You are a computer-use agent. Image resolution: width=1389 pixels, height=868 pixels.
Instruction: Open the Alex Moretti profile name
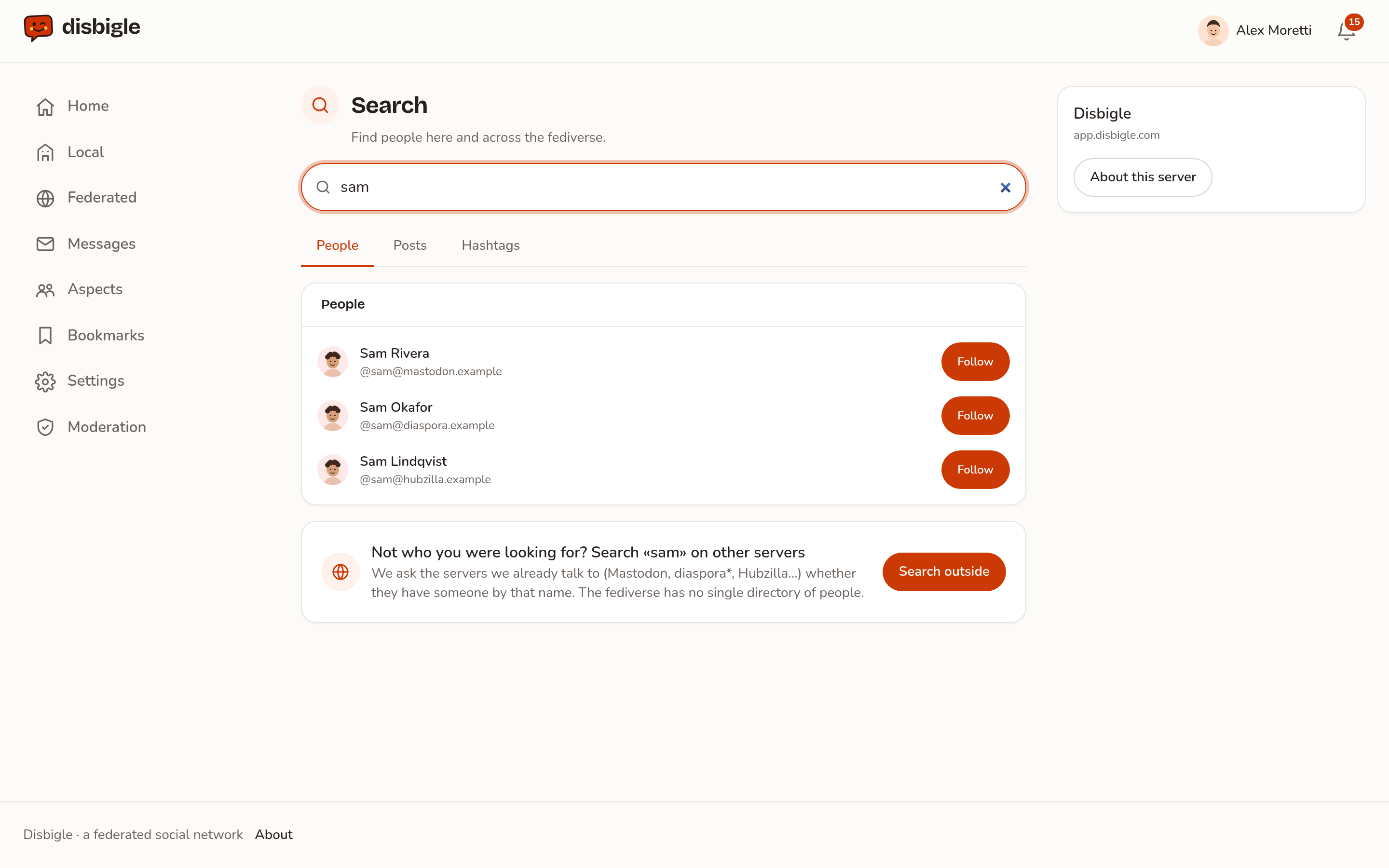click(1274, 30)
